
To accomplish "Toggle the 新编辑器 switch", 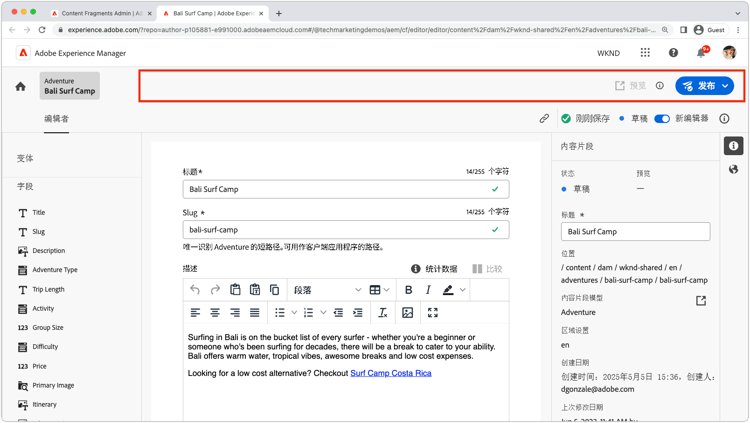I will [x=662, y=119].
